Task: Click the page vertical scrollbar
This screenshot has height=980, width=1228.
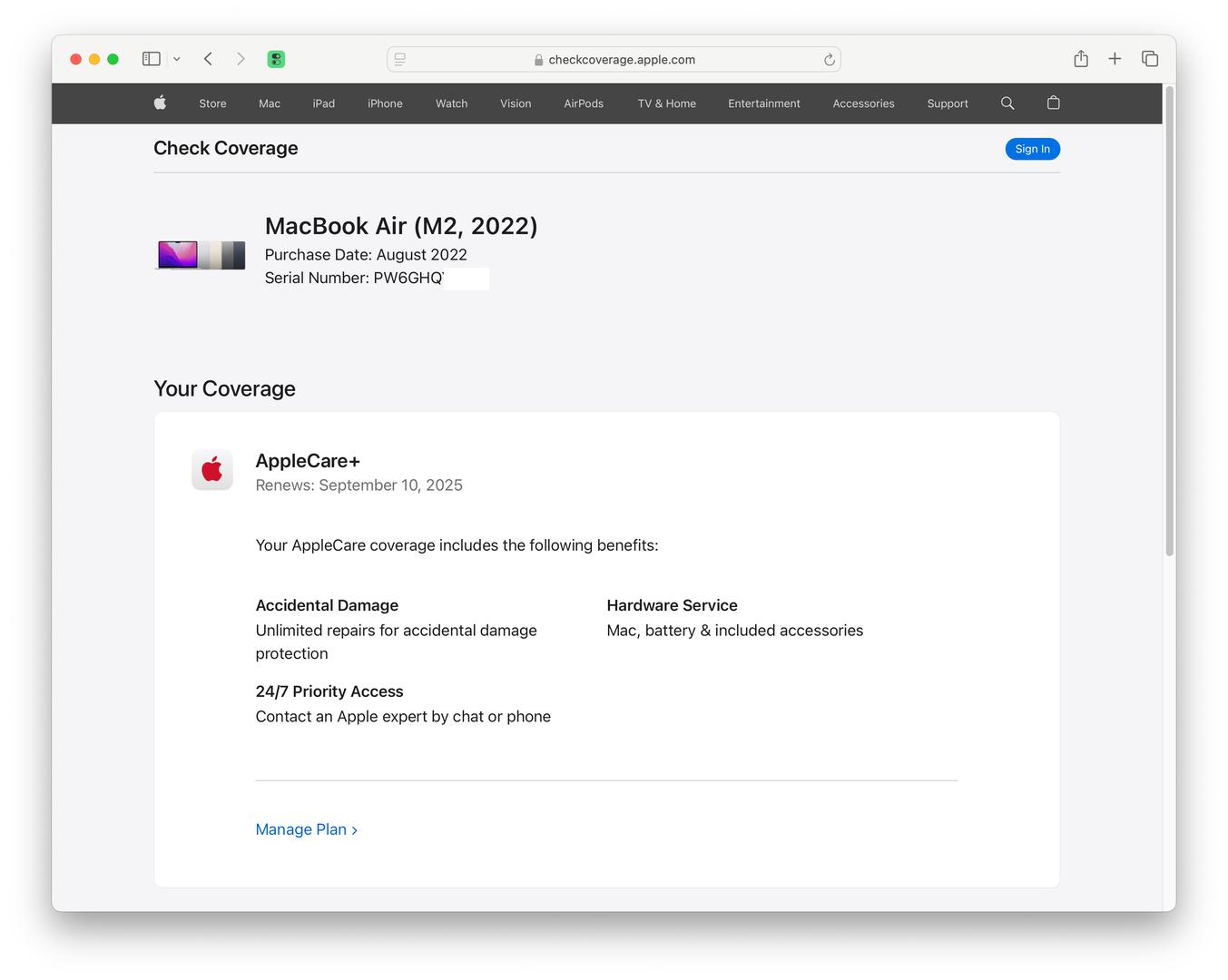Action: [1170, 321]
